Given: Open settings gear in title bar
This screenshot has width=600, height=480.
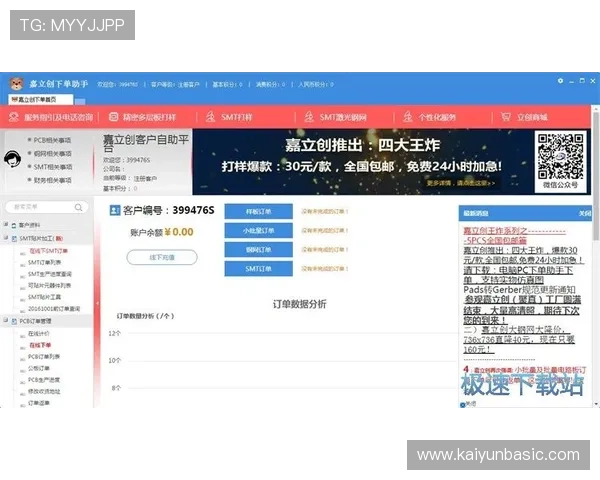Looking at the screenshot, I should 560,81.
